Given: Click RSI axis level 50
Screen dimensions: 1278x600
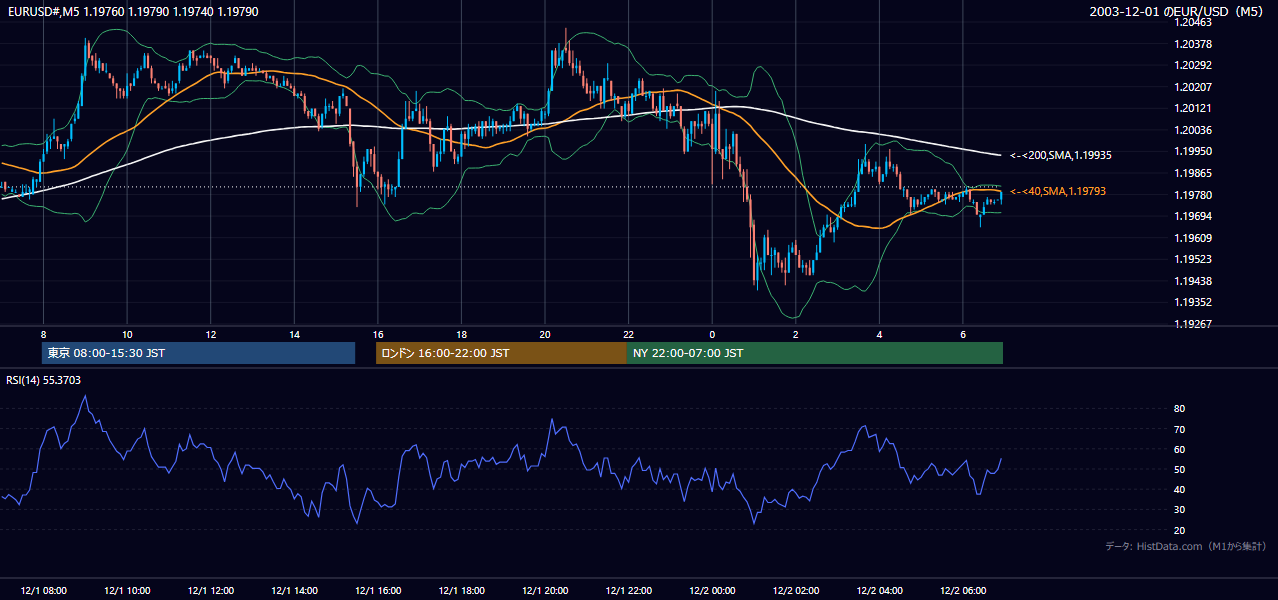Looking at the screenshot, I should coord(1180,469).
